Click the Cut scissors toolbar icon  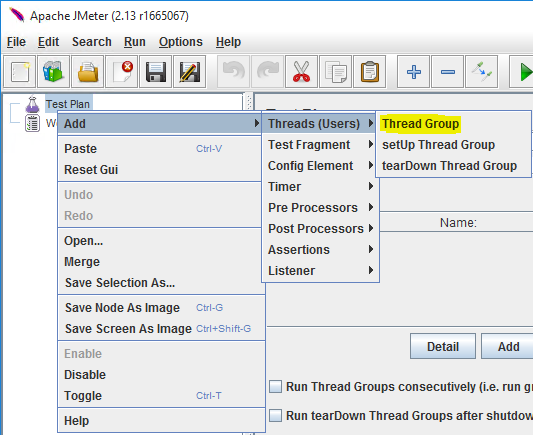point(302,72)
